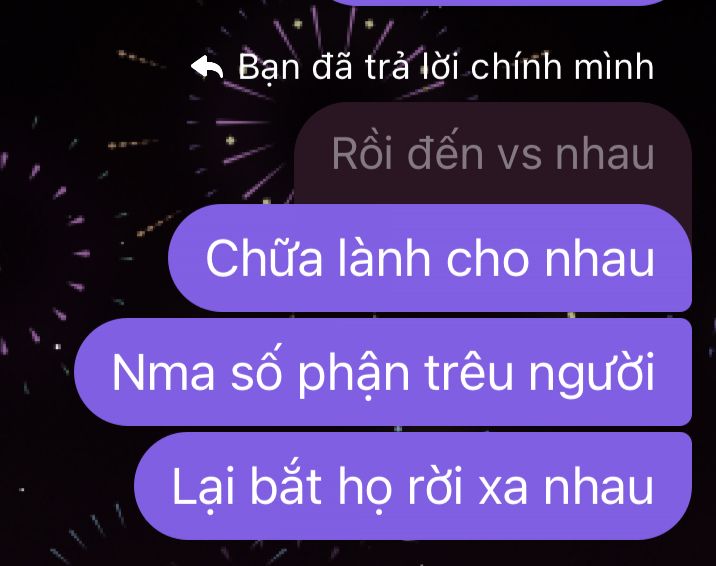Select the 'Chữa lành cho nhau' message bubble
This screenshot has height=566, width=716.
pyautogui.click(x=430, y=258)
